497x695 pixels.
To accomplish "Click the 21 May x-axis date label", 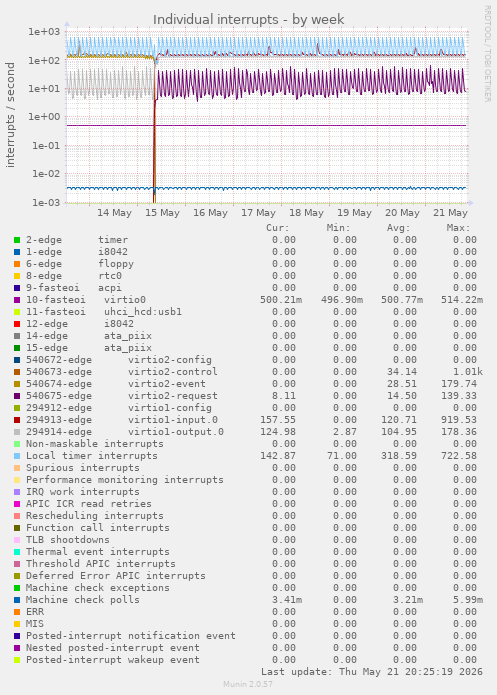I will coord(450,213).
